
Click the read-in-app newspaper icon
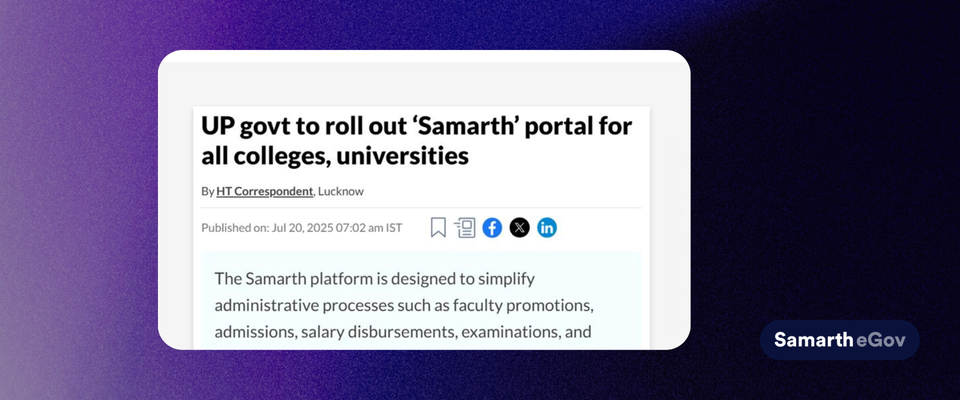pos(465,228)
